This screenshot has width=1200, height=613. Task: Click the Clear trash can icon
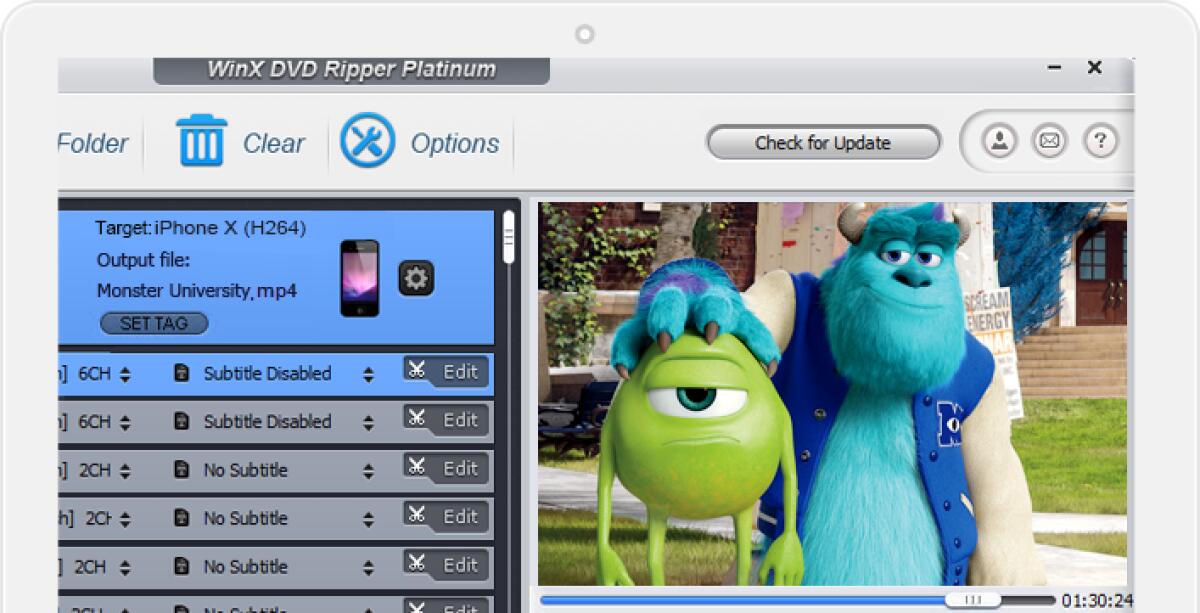pos(201,141)
